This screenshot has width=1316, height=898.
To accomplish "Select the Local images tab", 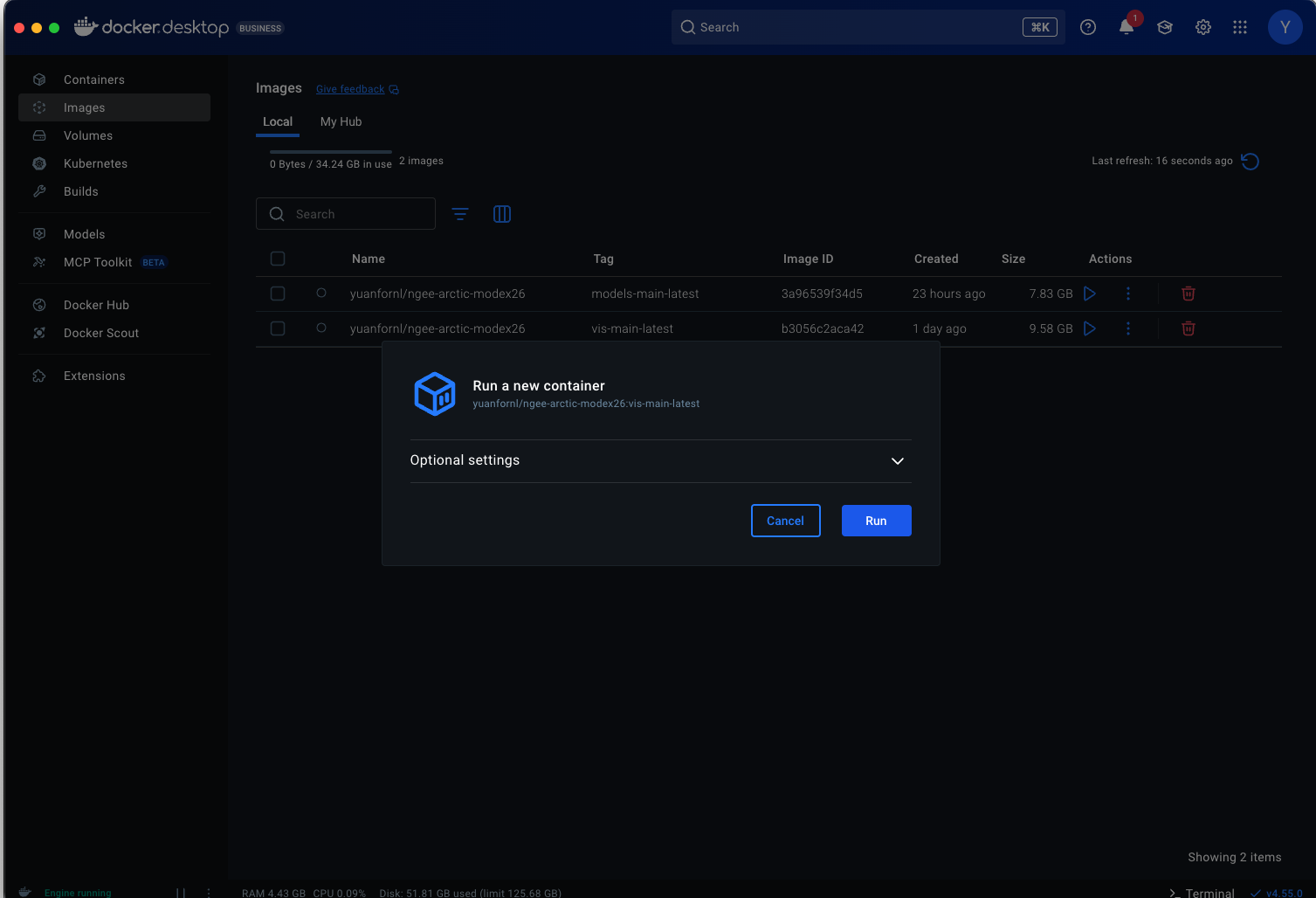I will pyautogui.click(x=277, y=121).
